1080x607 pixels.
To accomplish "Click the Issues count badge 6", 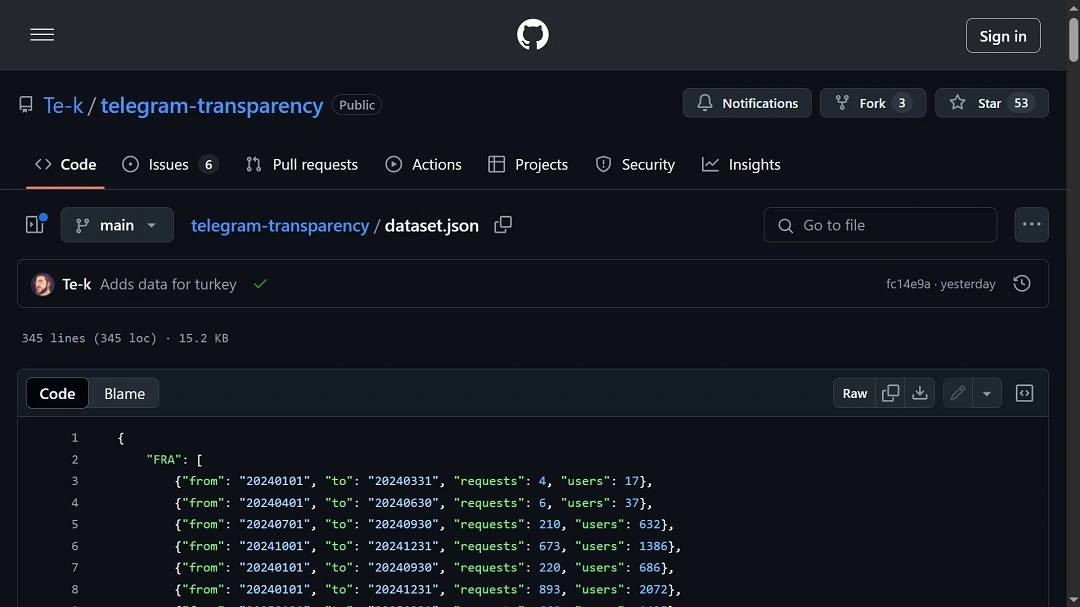I will (x=209, y=165).
